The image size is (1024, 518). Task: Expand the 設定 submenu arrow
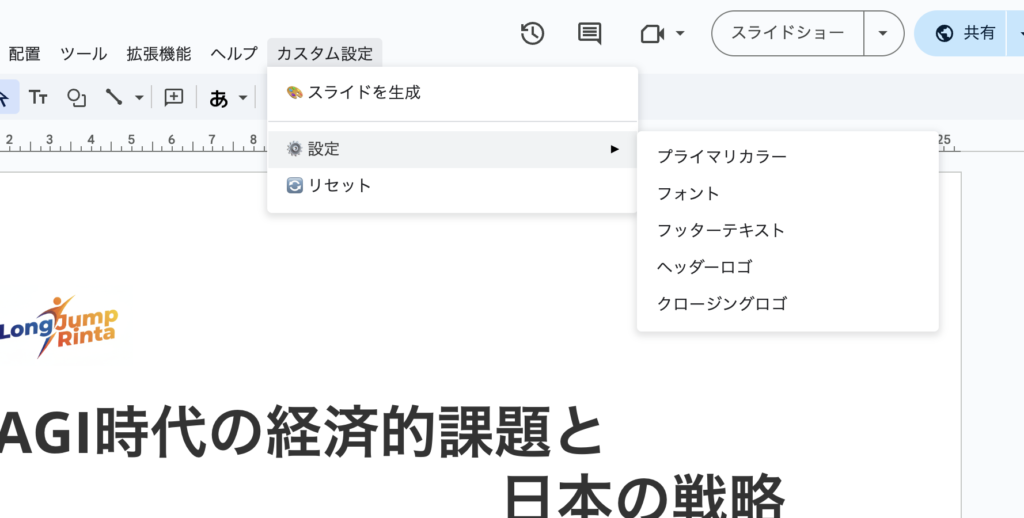click(x=614, y=149)
